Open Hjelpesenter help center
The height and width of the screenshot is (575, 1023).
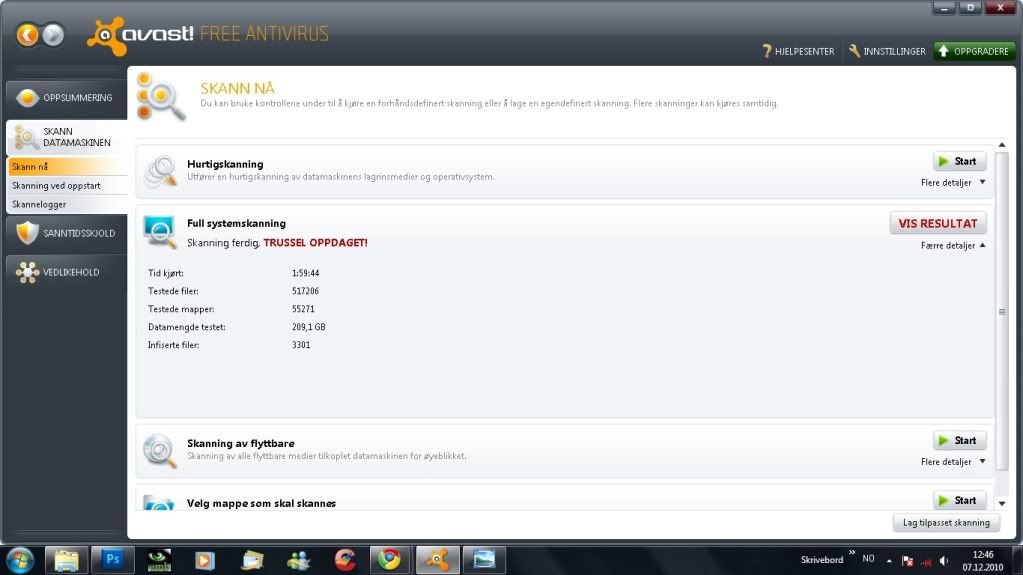[x=797, y=51]
